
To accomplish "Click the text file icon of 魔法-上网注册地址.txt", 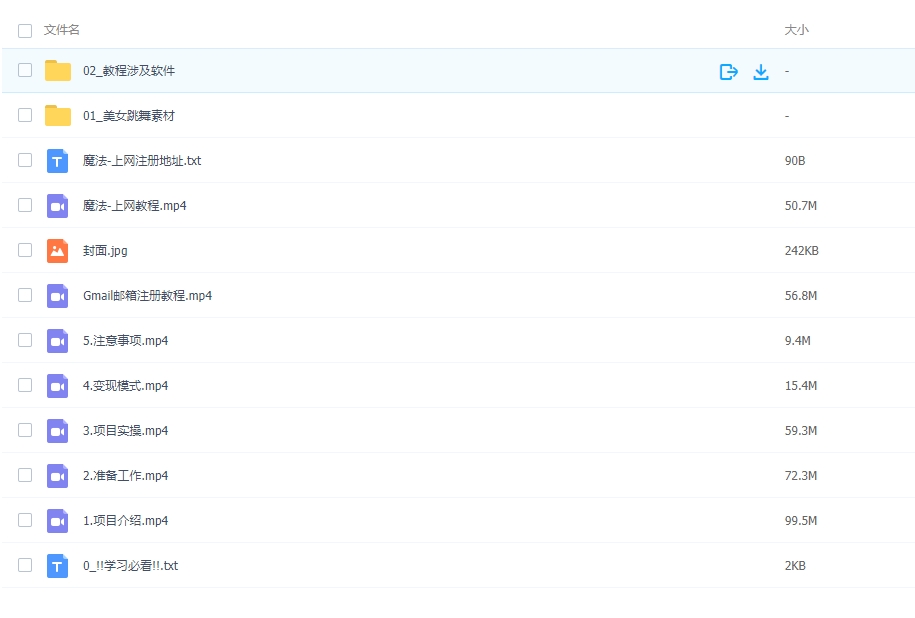I will (x=58, y=161).
